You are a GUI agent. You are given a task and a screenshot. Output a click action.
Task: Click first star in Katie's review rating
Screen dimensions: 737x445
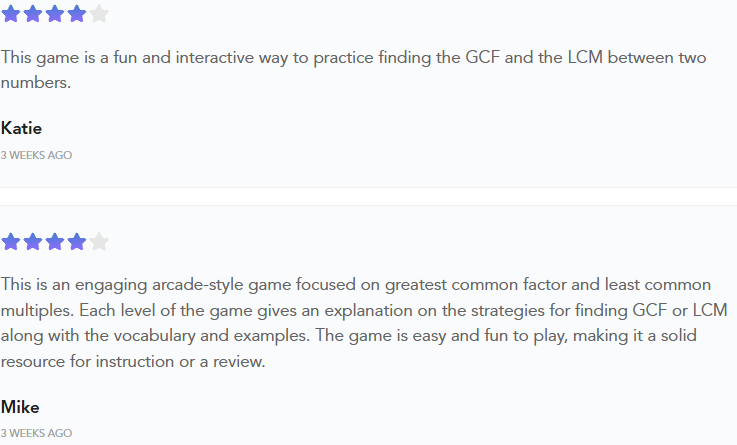point(11,14)
